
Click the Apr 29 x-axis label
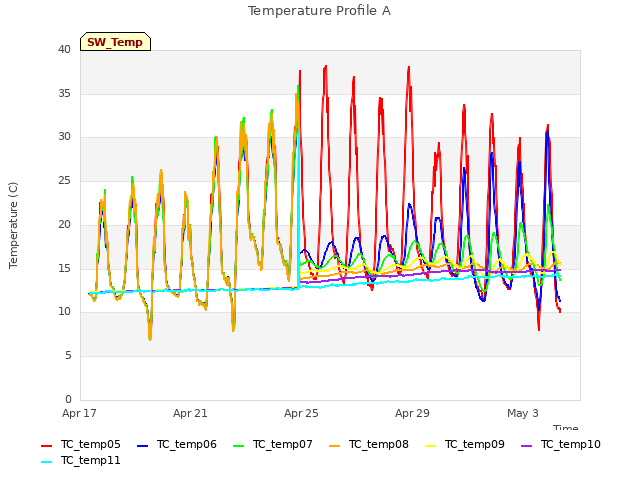[x=412, y=413]
